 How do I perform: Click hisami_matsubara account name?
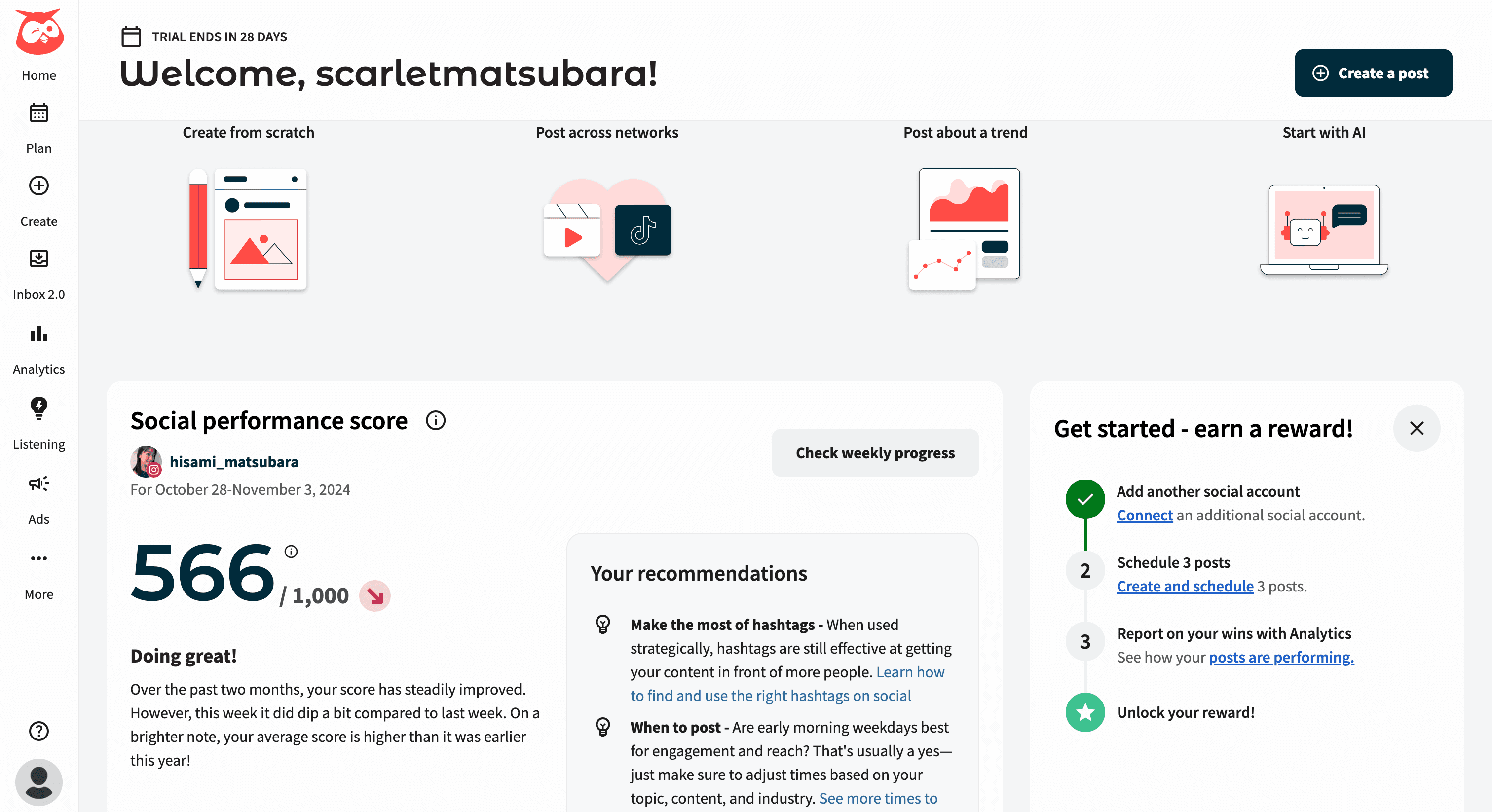coord(234,462)
